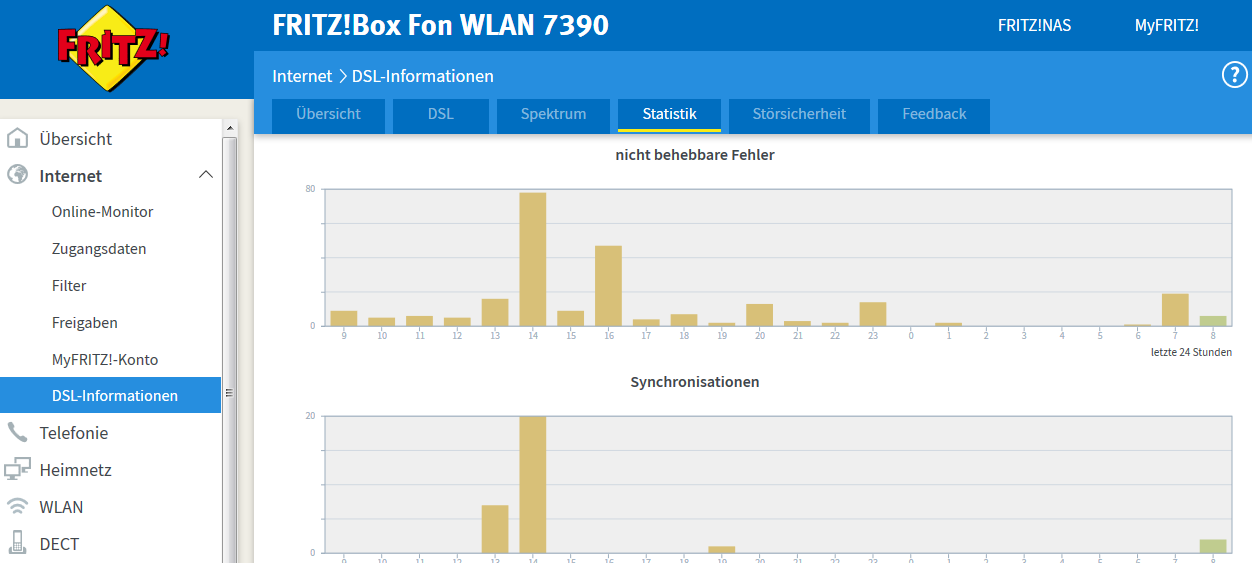Screen dimensions: 1252x563
Task: Click the Übersicht house icon
Action: [17, 138]
